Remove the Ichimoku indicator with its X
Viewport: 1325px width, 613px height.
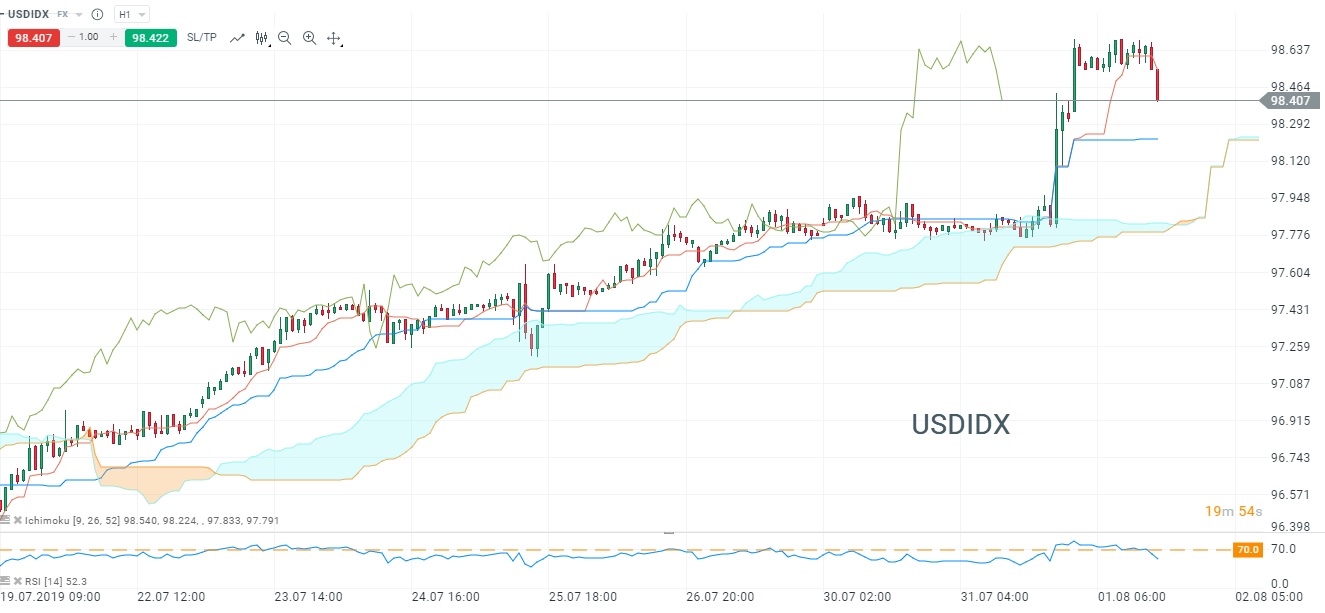tap(19, 520)
